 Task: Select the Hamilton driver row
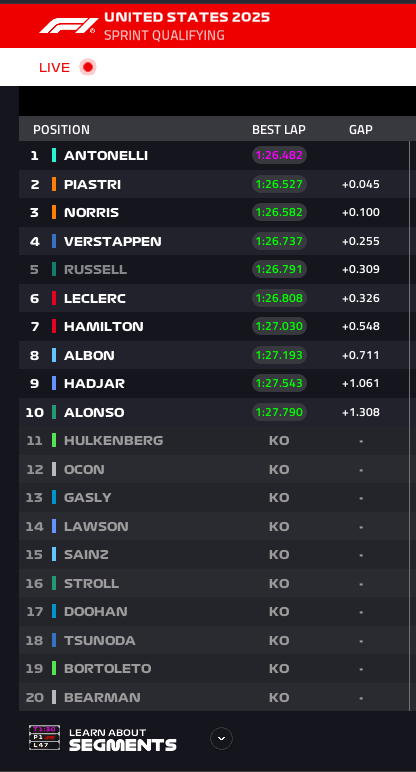pos(214,326)
